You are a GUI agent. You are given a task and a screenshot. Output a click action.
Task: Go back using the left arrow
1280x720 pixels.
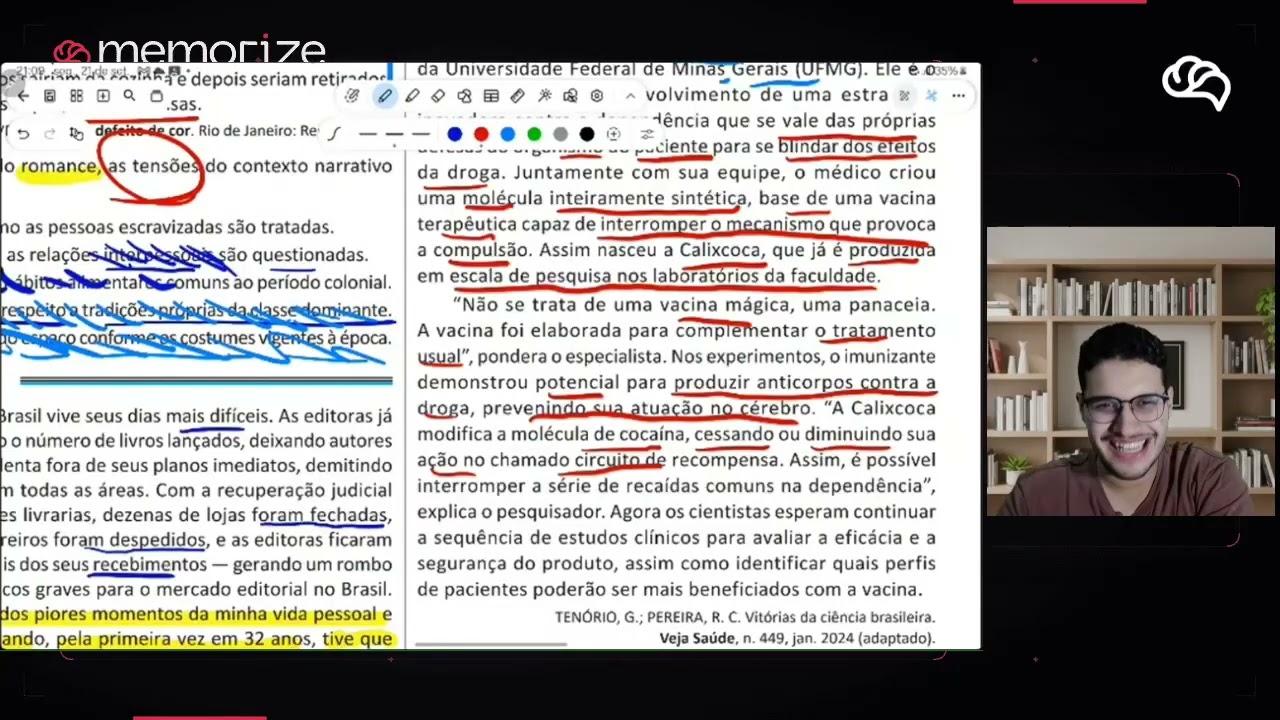coord(22,96)
